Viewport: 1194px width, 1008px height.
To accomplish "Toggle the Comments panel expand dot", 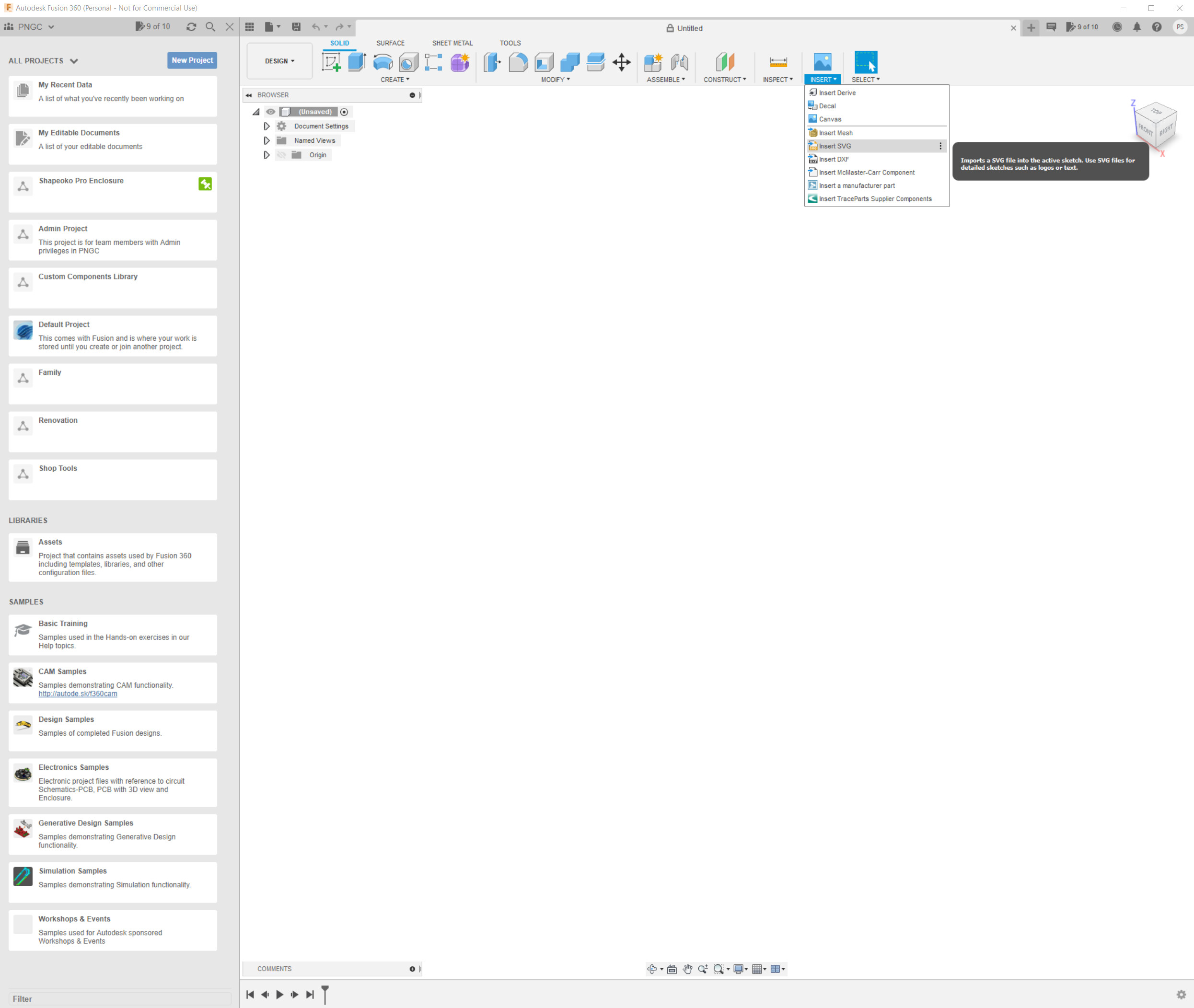I will [412, 969].
